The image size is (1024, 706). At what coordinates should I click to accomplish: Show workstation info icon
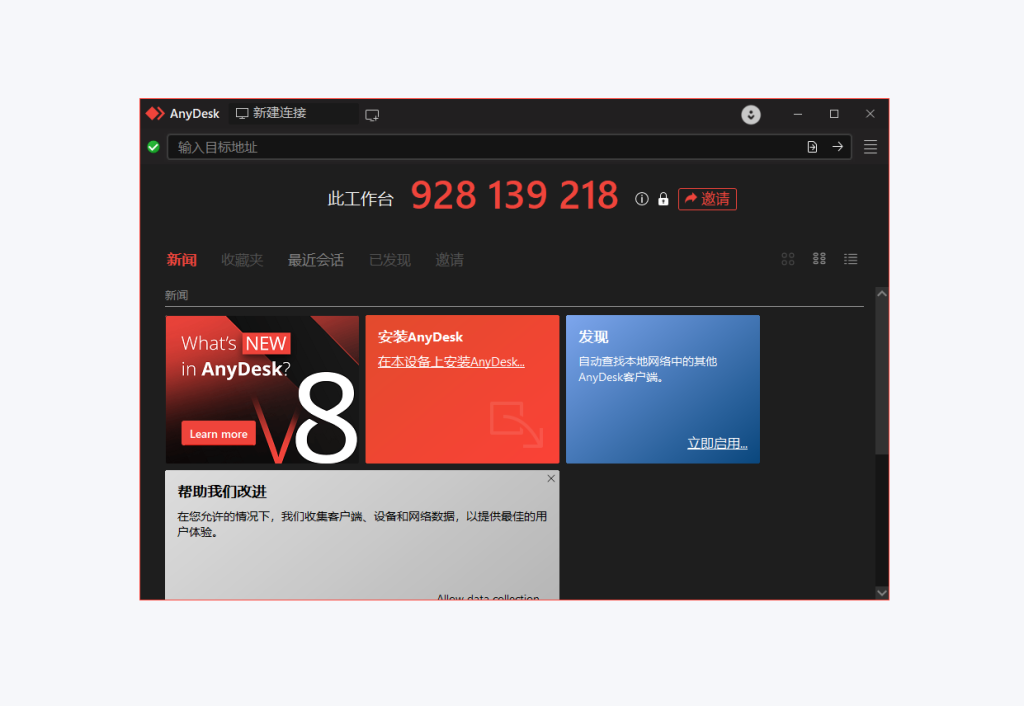(x=642, y=199)
